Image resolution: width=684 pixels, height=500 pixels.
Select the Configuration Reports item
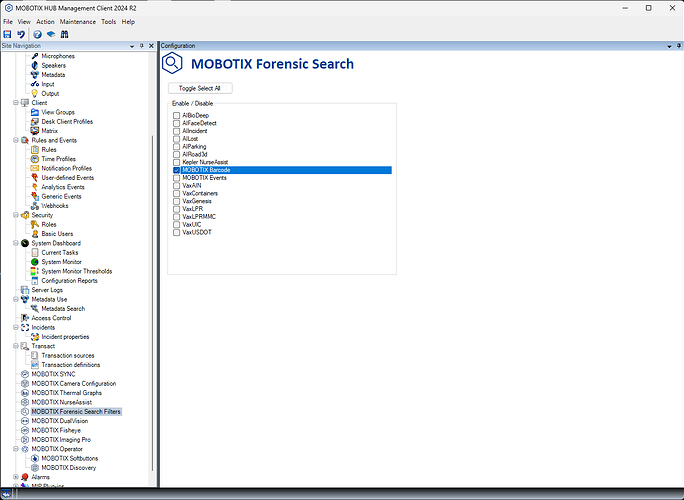(69, 281)
